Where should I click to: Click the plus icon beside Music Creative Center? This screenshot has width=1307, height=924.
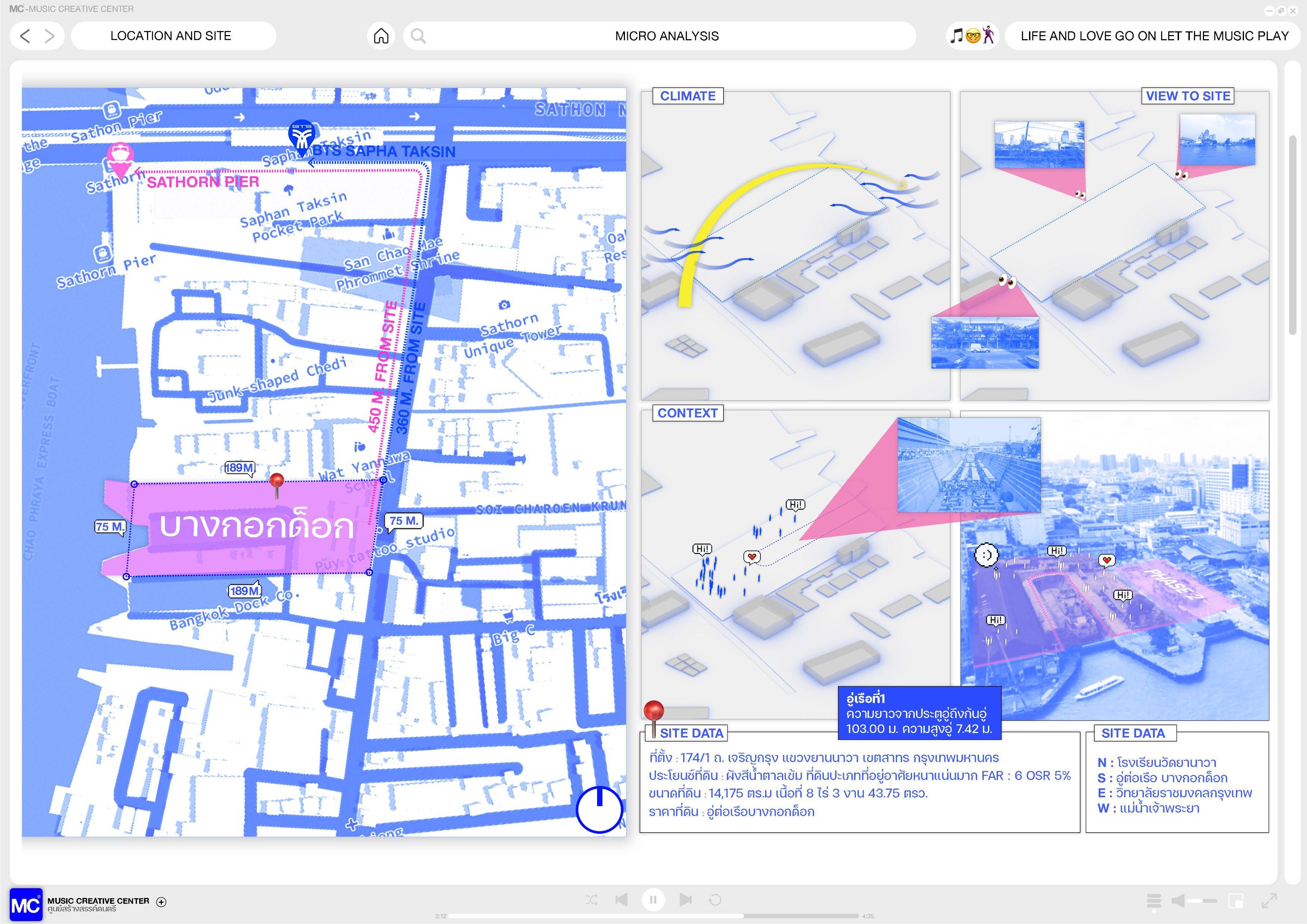(x=161, y=902)
